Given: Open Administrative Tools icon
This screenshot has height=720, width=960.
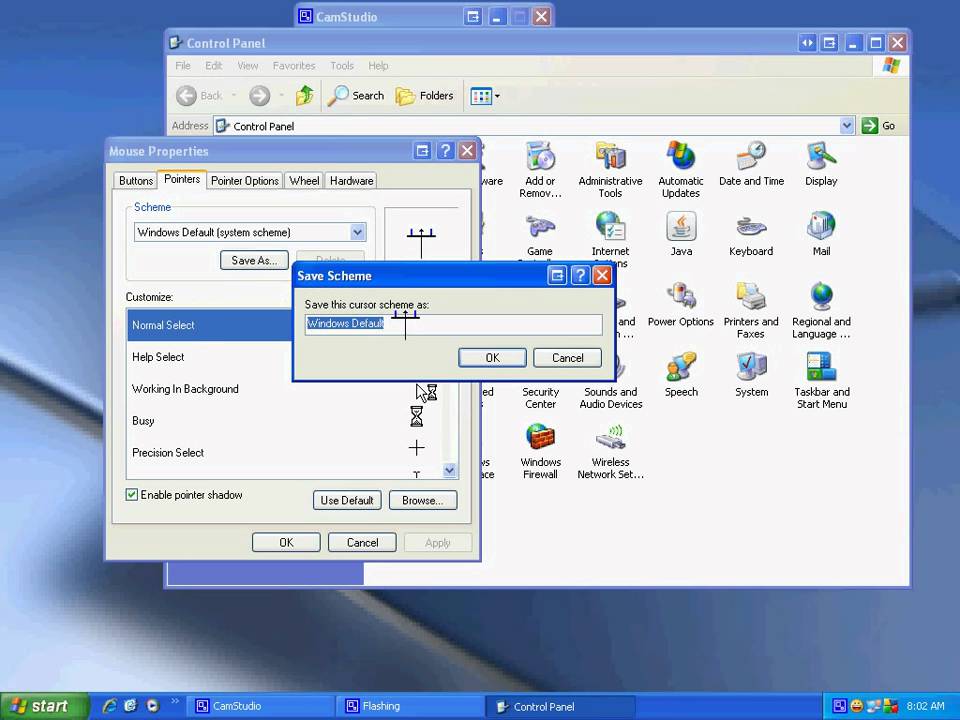Looking at the screenshot, I should click(610, 169).
